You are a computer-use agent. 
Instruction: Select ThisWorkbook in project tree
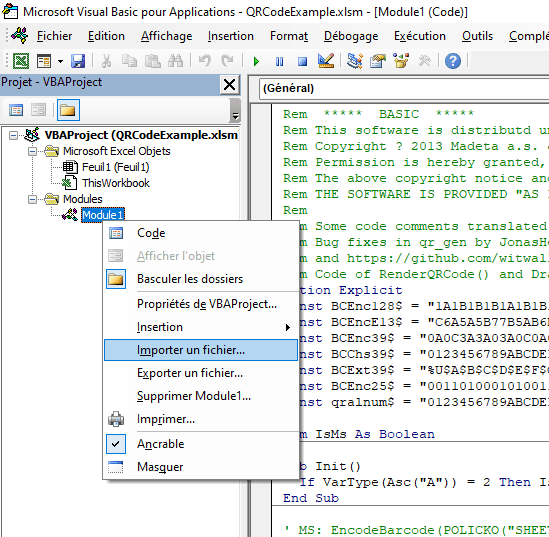point(116,183)
